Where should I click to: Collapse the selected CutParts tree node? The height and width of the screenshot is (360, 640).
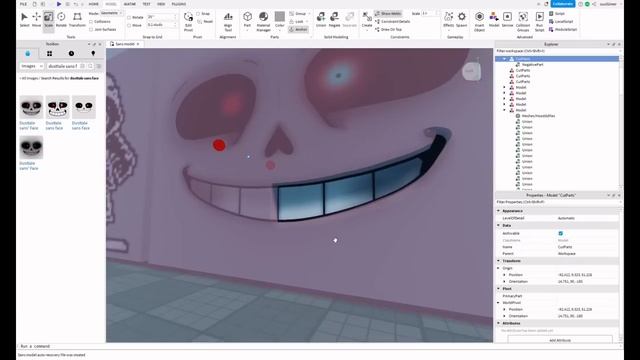504,59
